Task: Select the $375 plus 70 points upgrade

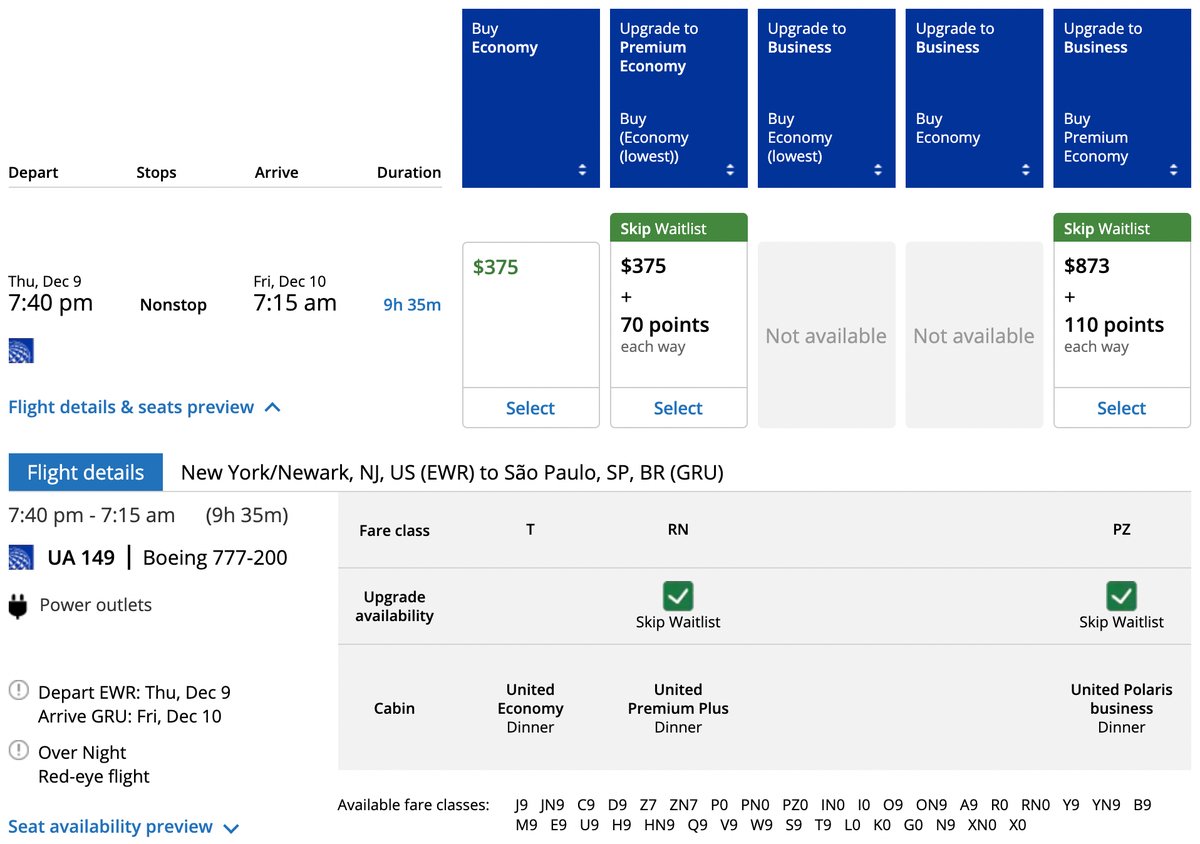Action: 678,408
